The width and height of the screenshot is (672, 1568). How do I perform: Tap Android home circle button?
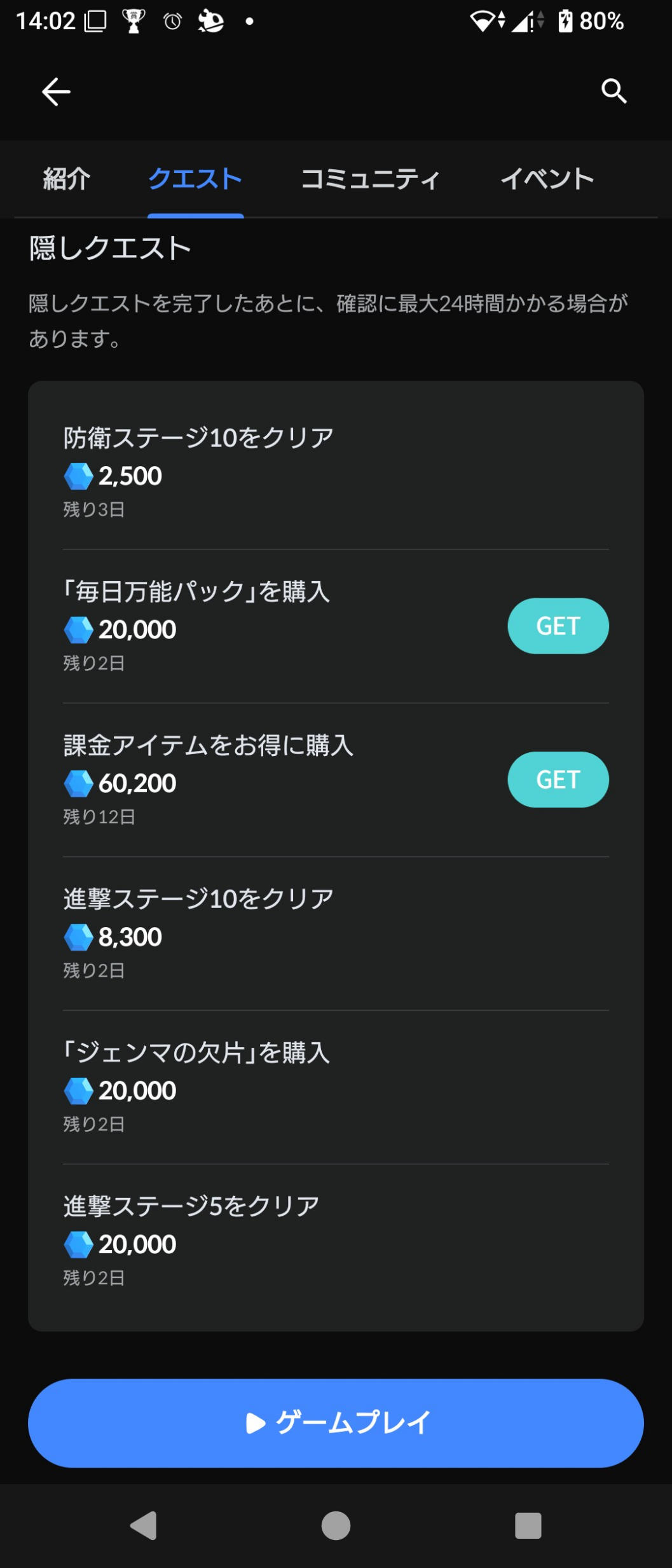click(x=336, y=1525)
